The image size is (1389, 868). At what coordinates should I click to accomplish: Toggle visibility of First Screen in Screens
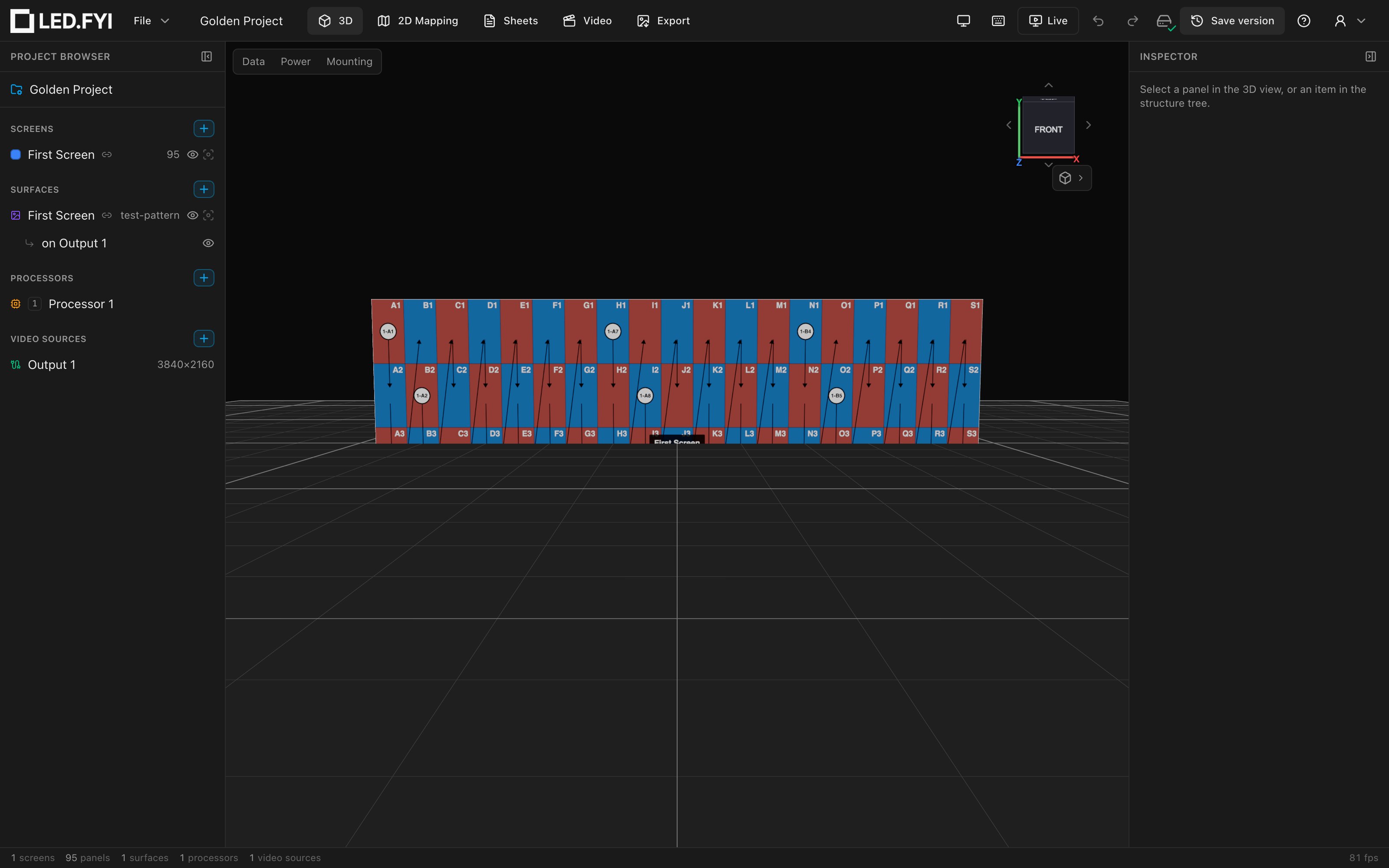click(x=193, y=155)
